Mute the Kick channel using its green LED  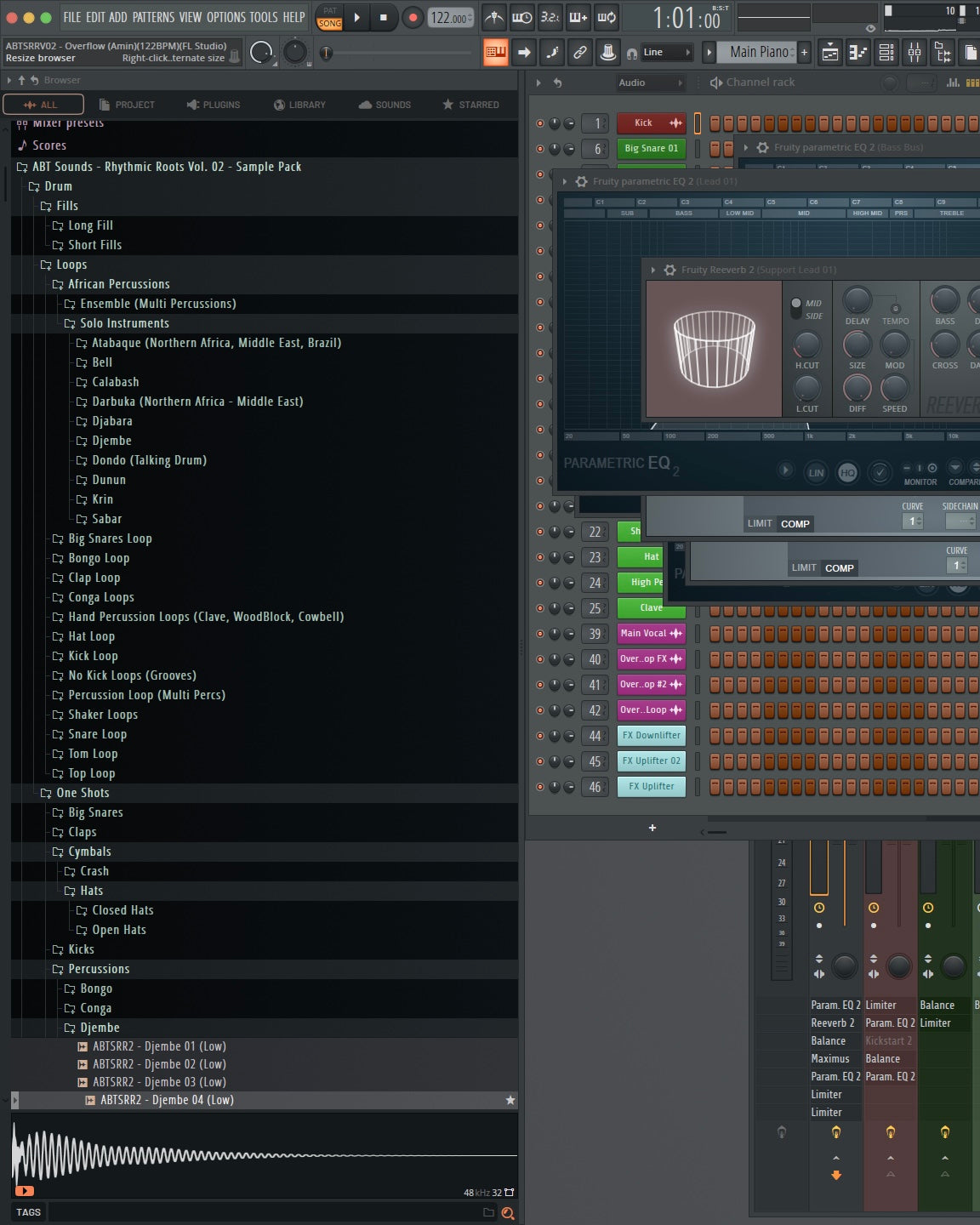click(539, 123)
